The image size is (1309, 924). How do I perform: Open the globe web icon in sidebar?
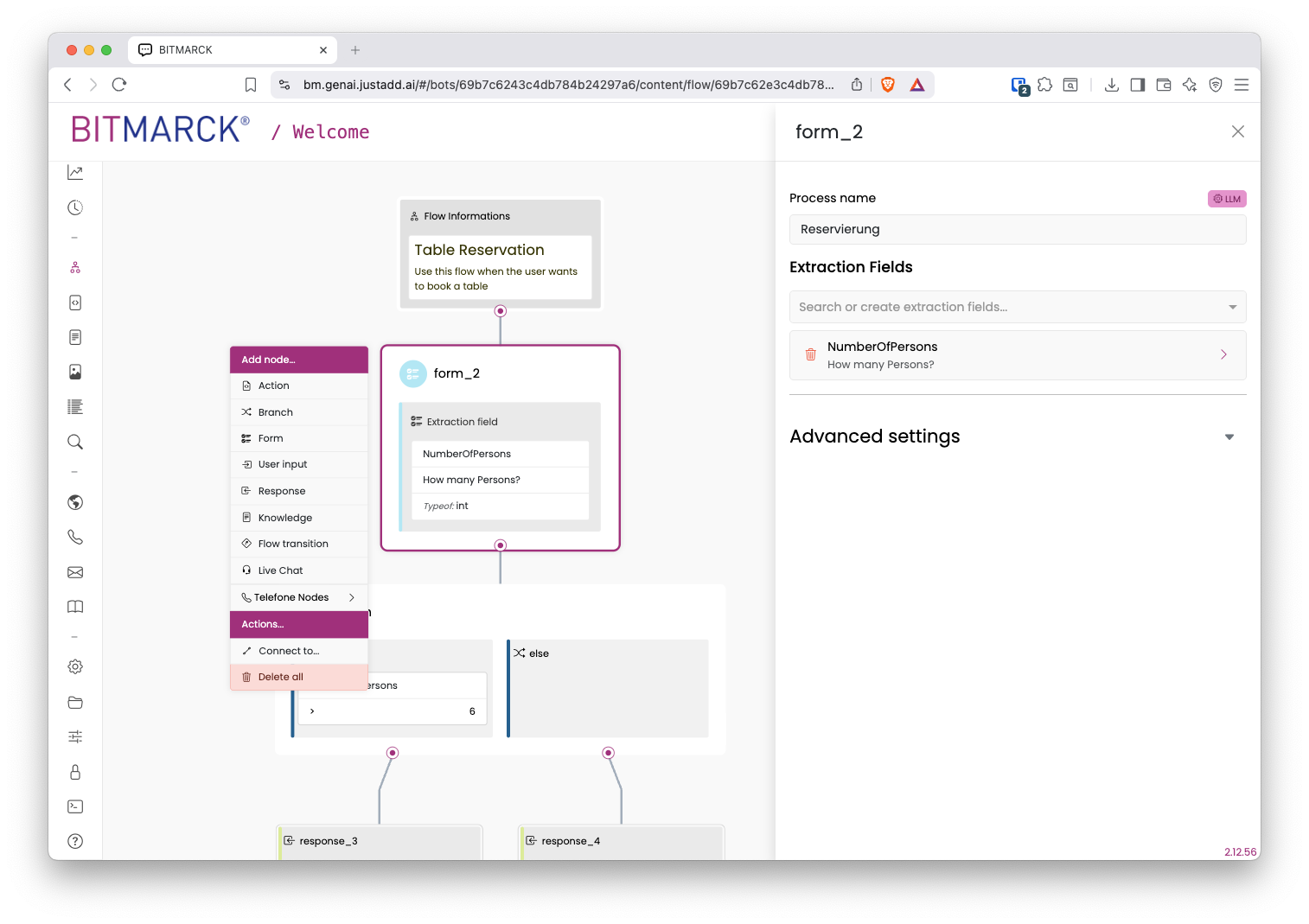[x=75, y=502]
